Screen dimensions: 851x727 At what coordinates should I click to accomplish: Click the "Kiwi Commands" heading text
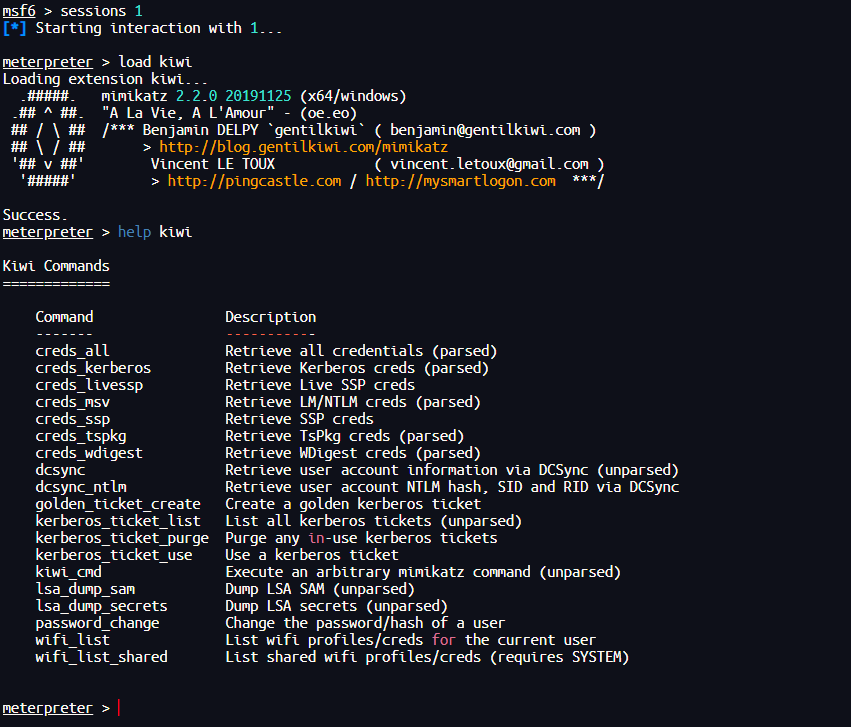coord(56,266)
